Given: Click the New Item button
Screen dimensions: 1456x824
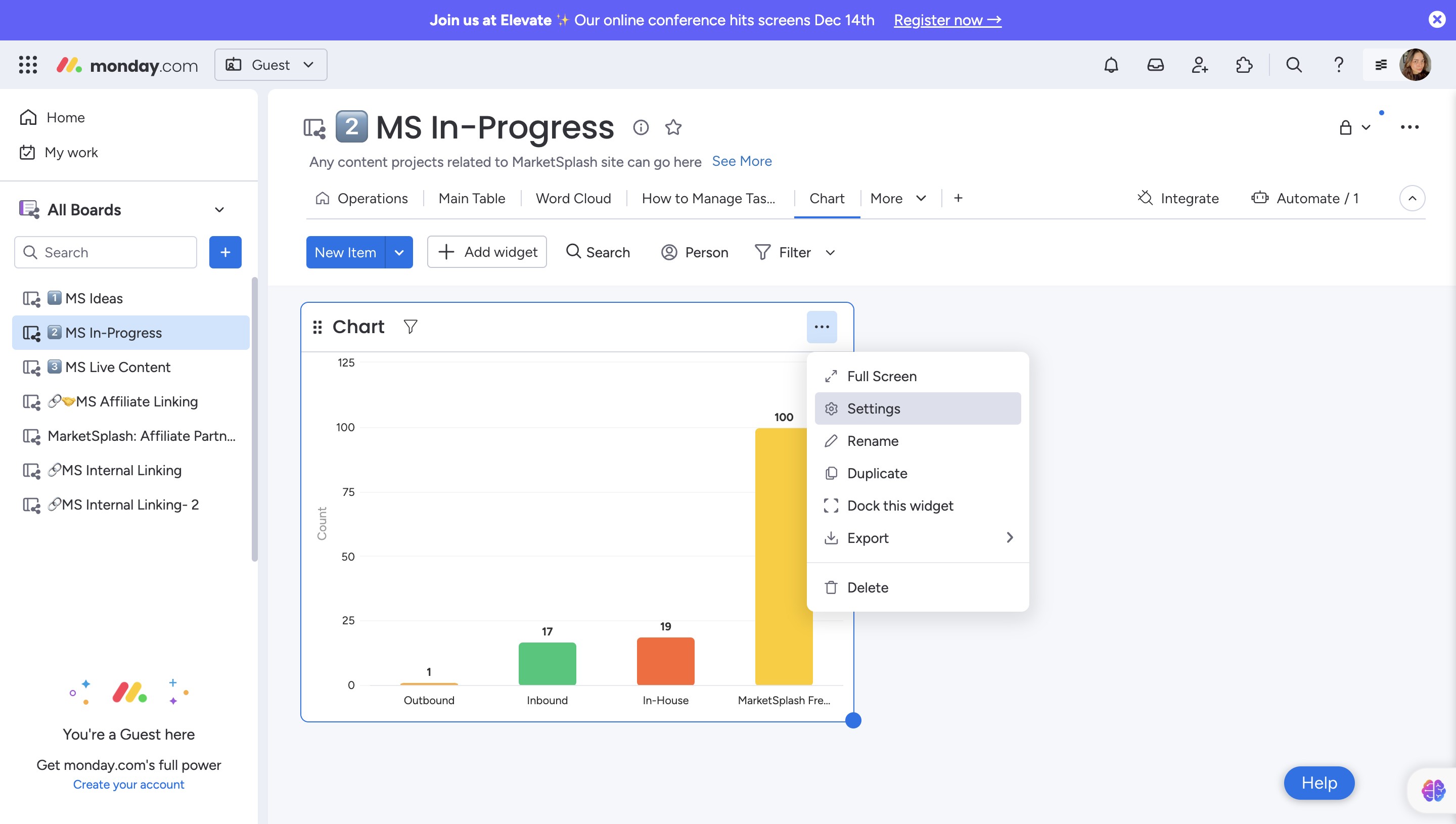Looking at the screenshot, I should coord(345,252).
